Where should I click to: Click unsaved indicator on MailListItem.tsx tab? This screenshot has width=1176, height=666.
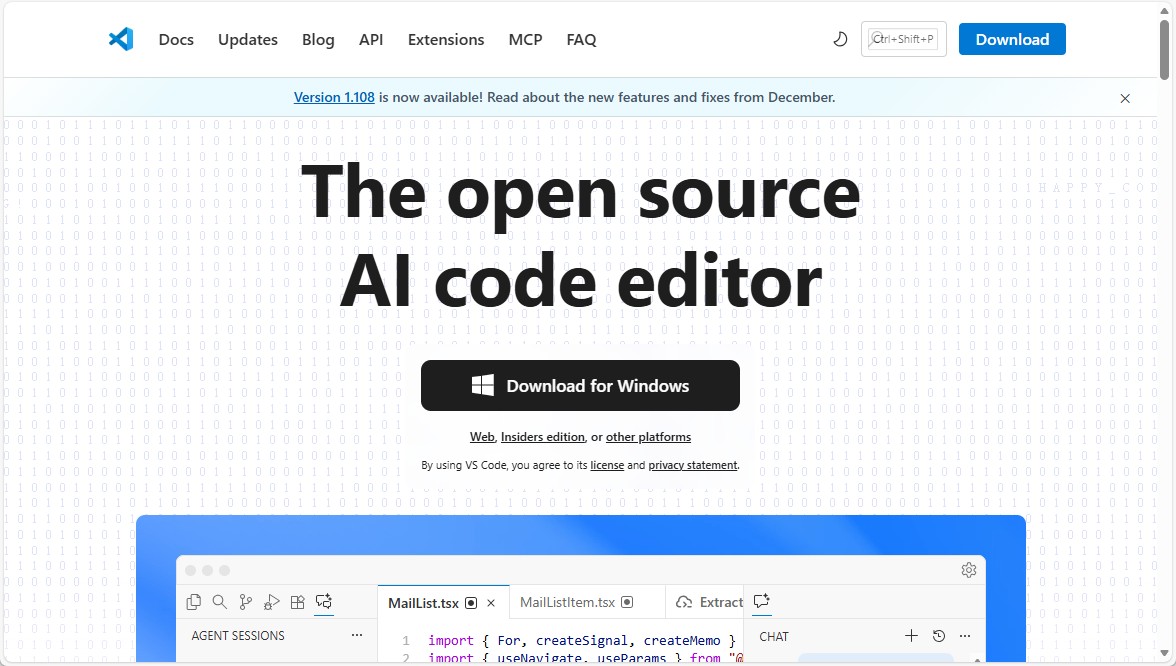click(x=627, y=602)
